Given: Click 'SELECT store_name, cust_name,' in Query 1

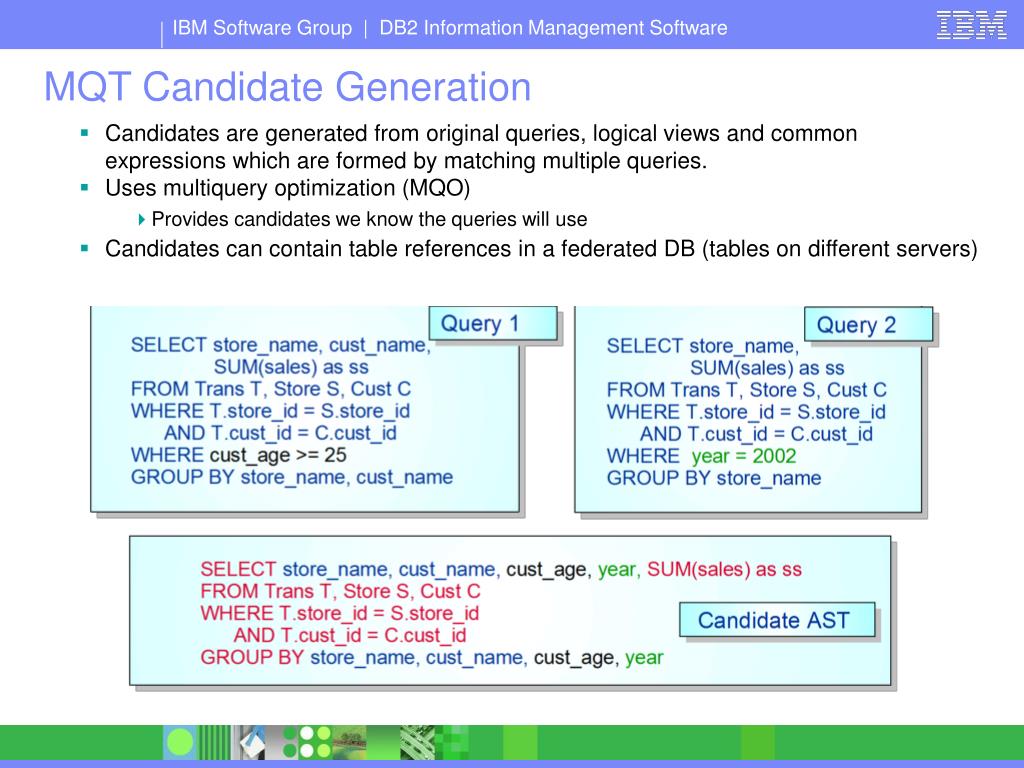Looking at the screenshot, I should tap(281, 345).
